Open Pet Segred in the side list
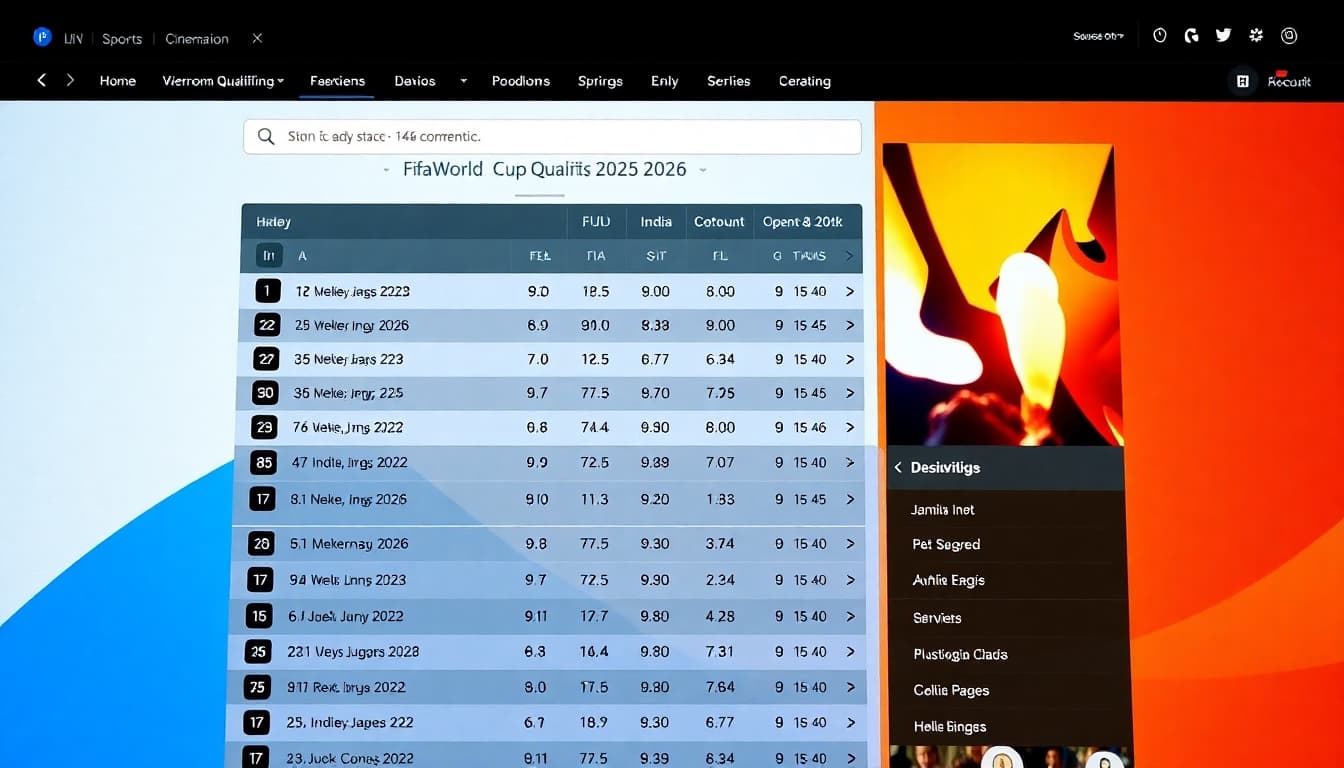 click(x=946, y=545)
